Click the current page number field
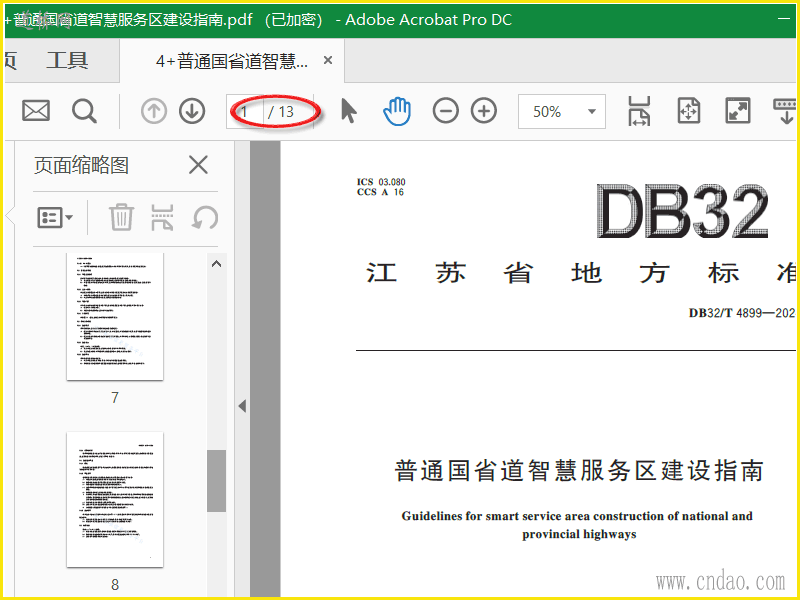This screenshot has width=800, height=600. tap(245, 111)
